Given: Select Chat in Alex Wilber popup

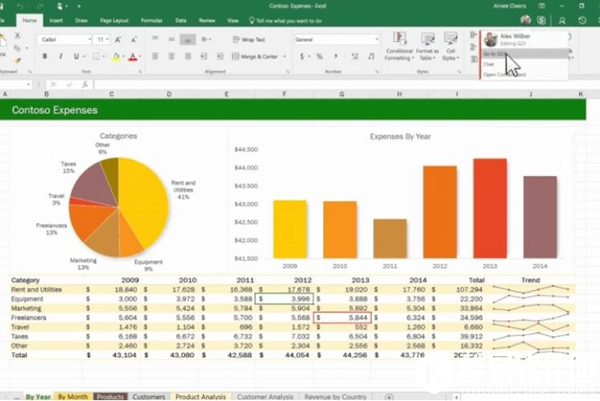Looking at the screenshot, I should (489, 63).
